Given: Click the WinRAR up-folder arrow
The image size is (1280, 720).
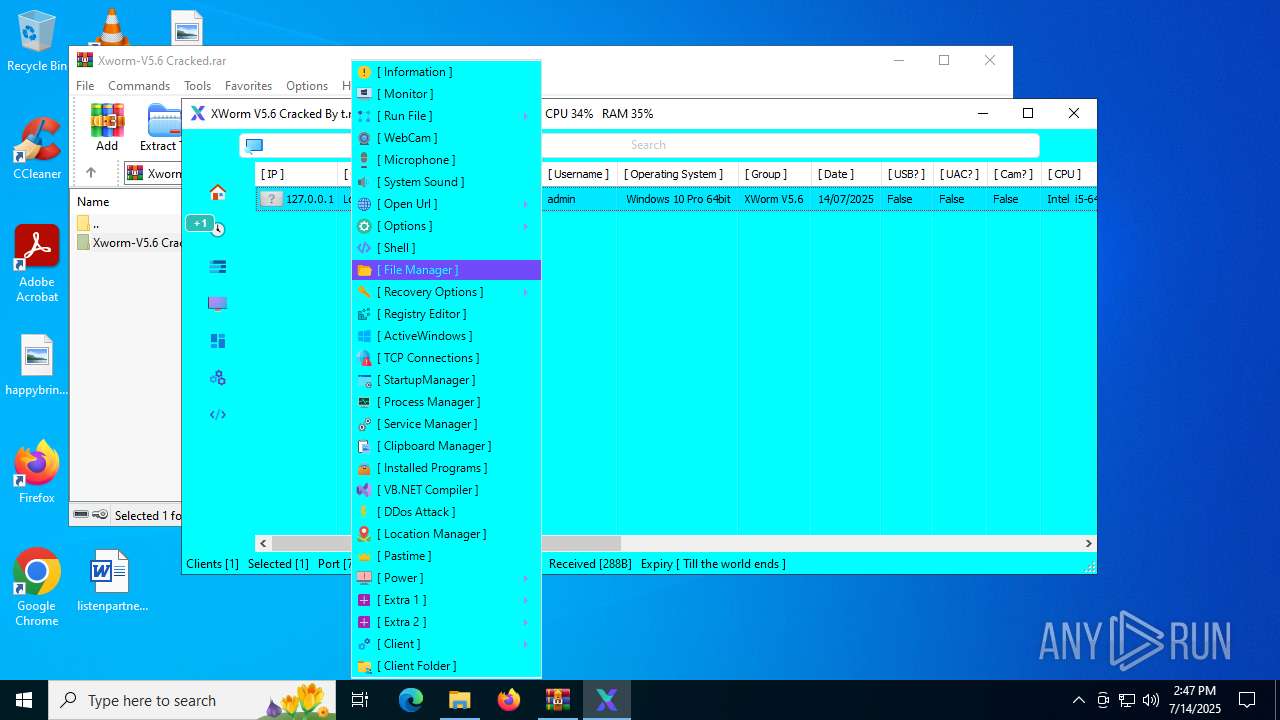Looking at the screenshot, I should (x=90, y=173).
